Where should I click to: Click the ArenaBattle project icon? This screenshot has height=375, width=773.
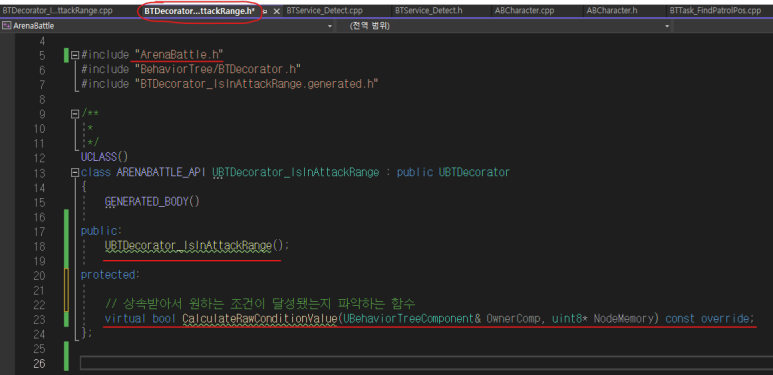7,26
